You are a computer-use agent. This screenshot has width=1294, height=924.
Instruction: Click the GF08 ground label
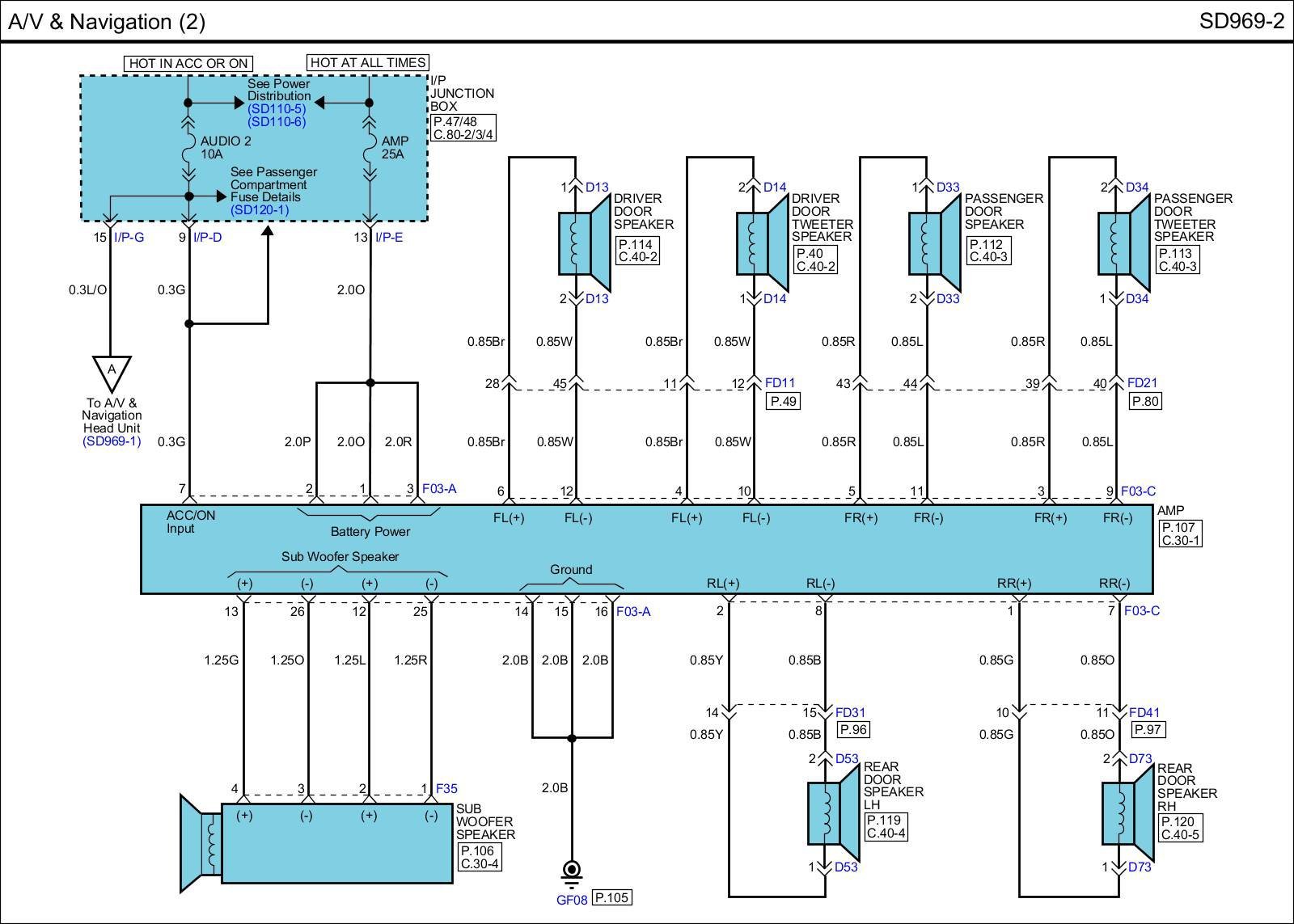pyautogui.click(x=571, y=898)
